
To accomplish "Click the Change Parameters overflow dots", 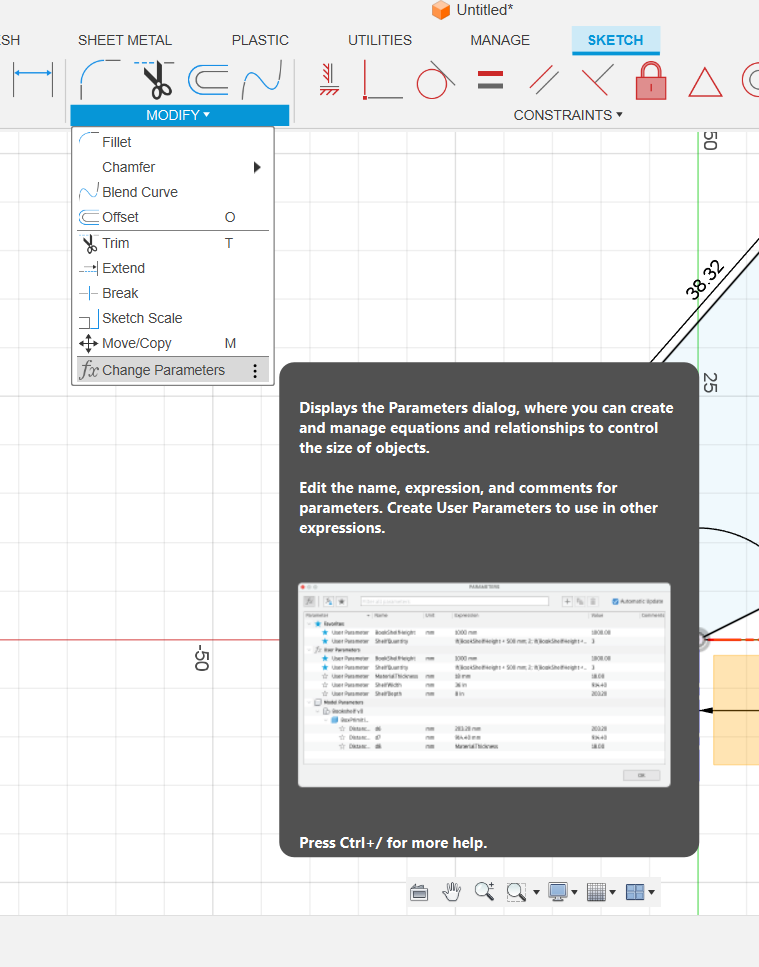I will [x=255, y=370].
